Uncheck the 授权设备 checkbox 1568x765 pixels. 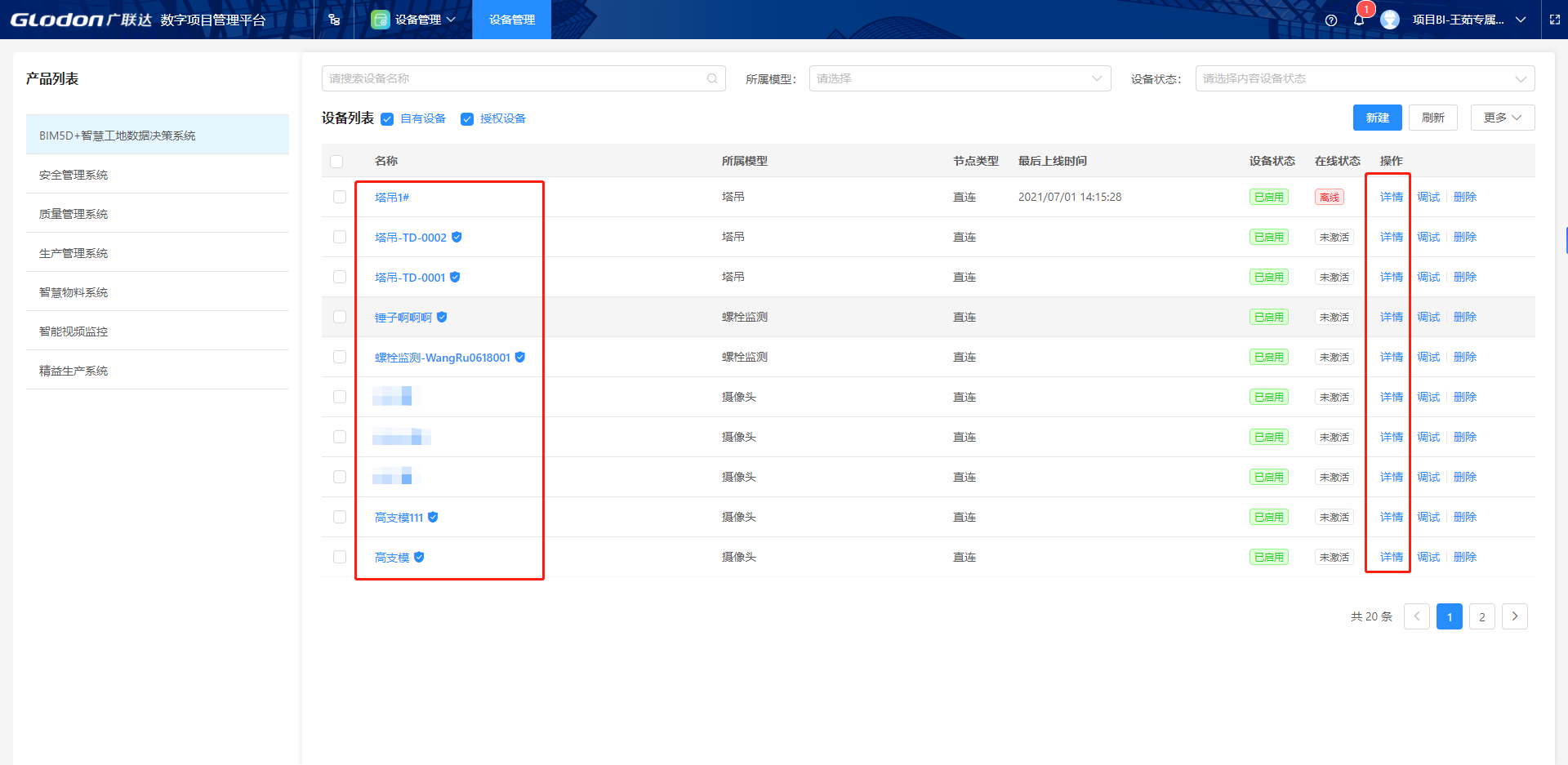[x=467, y=119]
